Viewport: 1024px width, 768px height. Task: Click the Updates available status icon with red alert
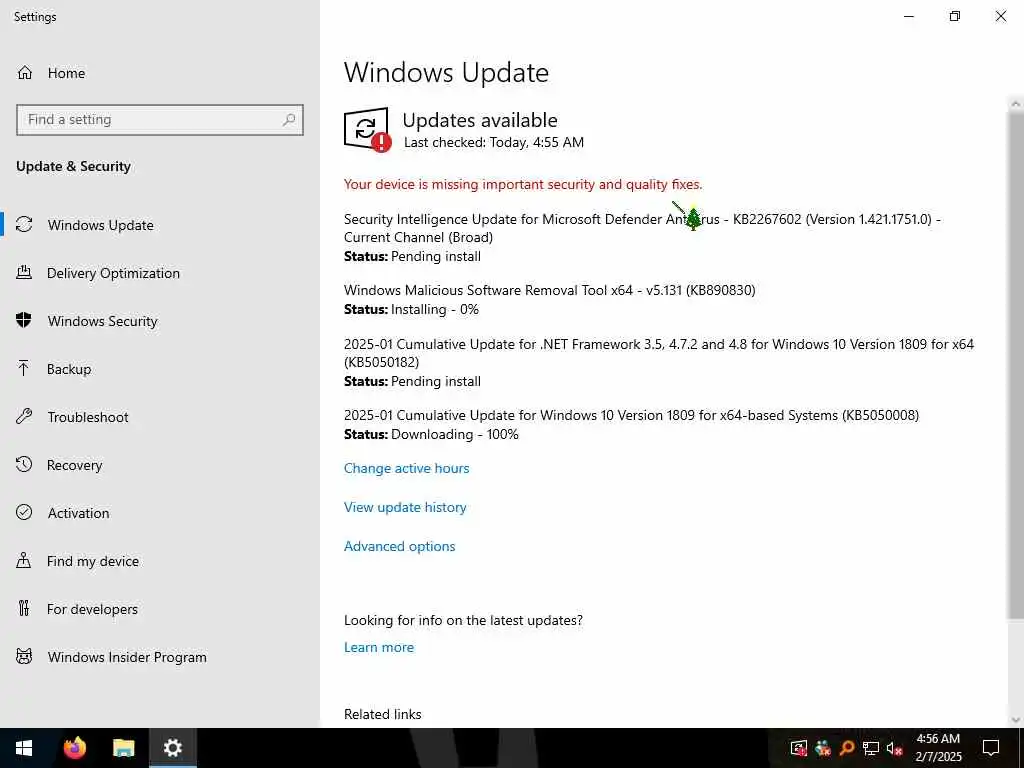point(368,129)
